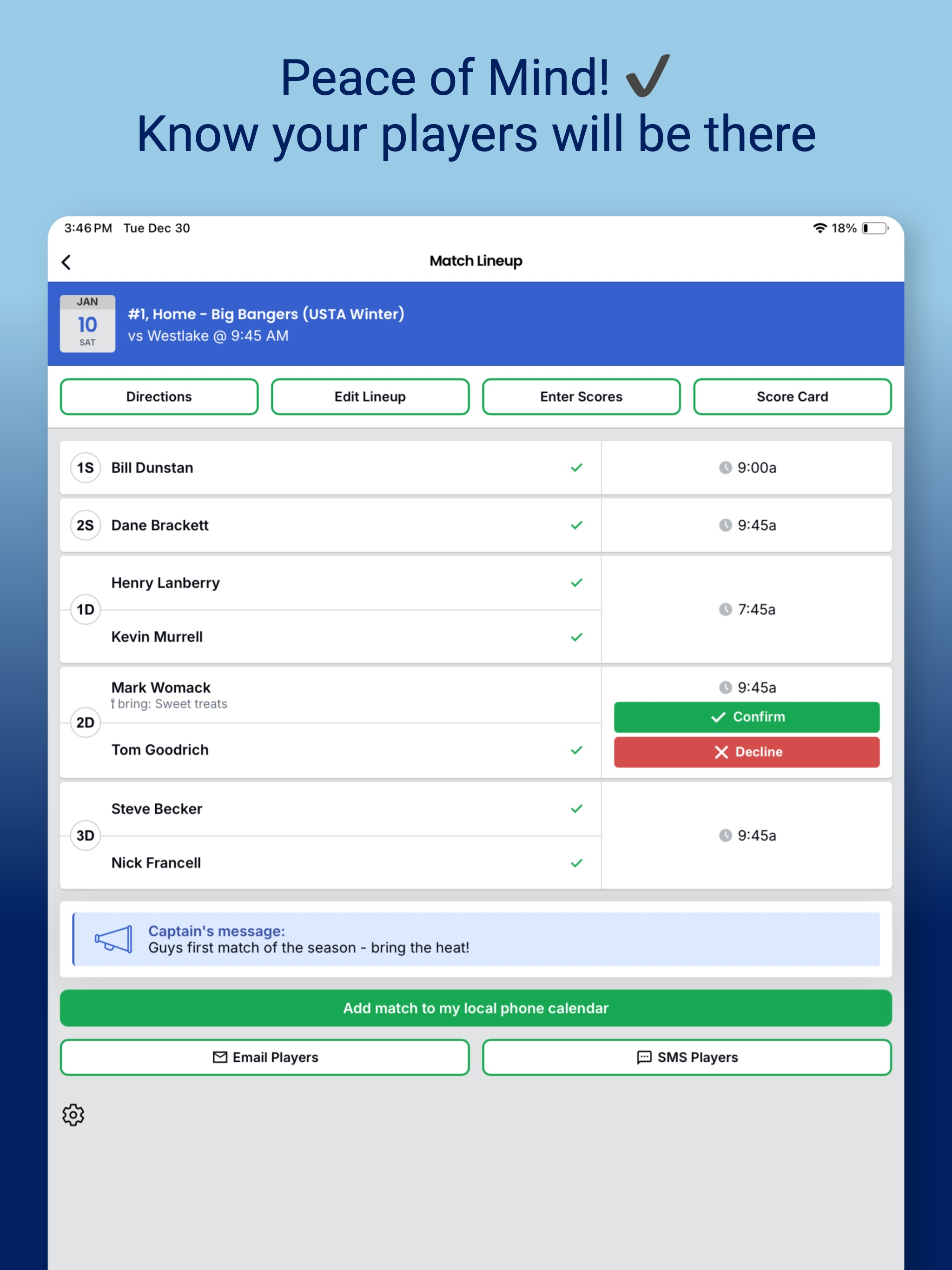
Task: Click the 9:45a time for 3D
Action: pos(757,835)
